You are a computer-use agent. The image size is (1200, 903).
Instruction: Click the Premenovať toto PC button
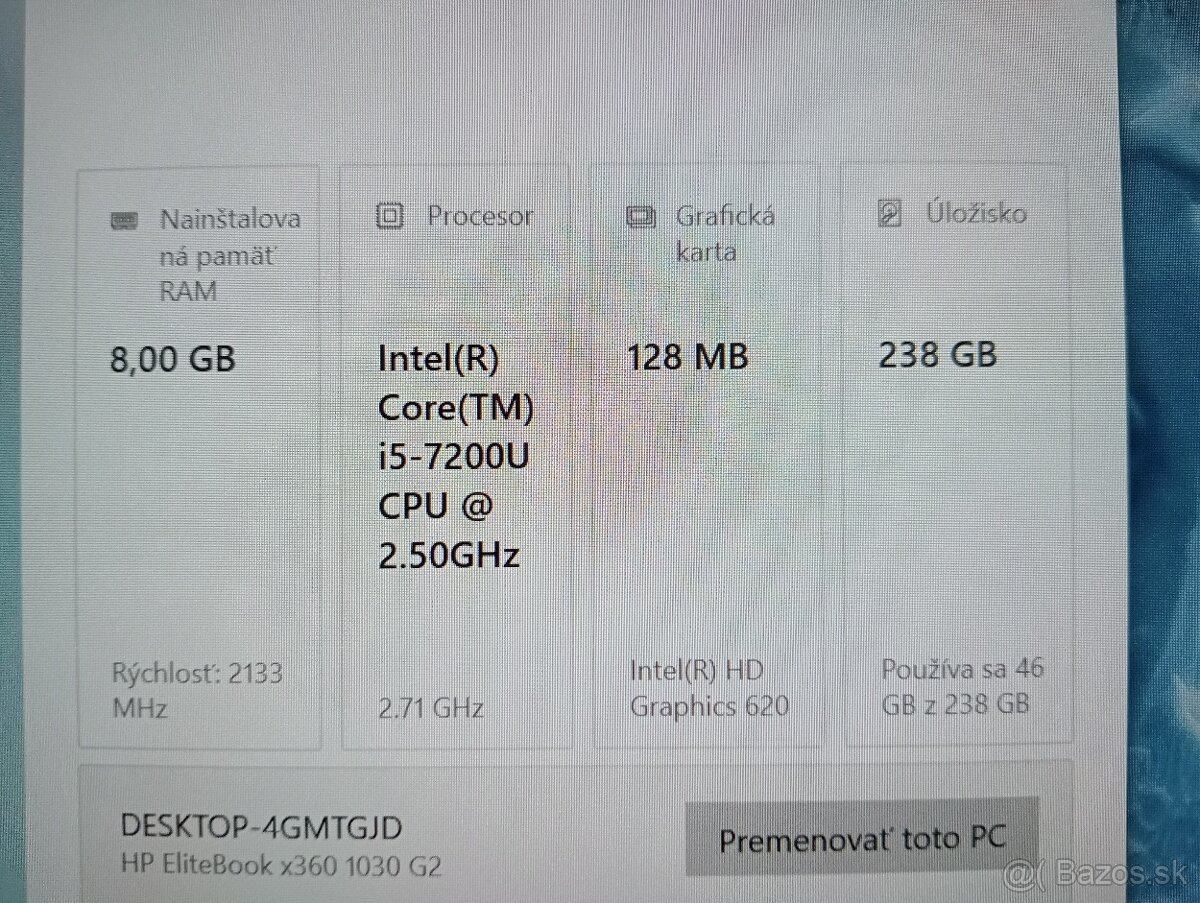coord(862,838)
